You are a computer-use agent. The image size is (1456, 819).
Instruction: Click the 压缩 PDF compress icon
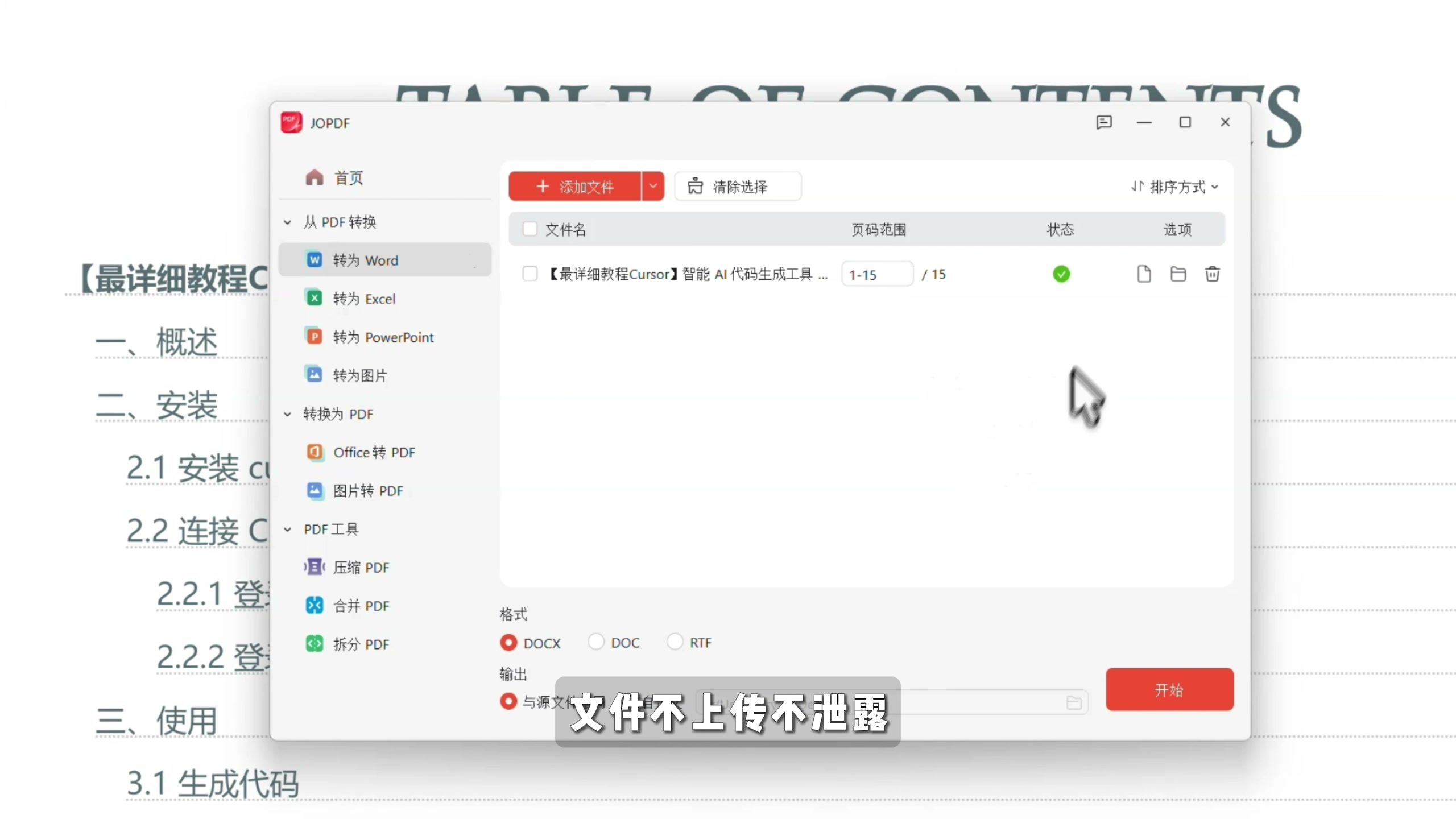pos(315,567)
